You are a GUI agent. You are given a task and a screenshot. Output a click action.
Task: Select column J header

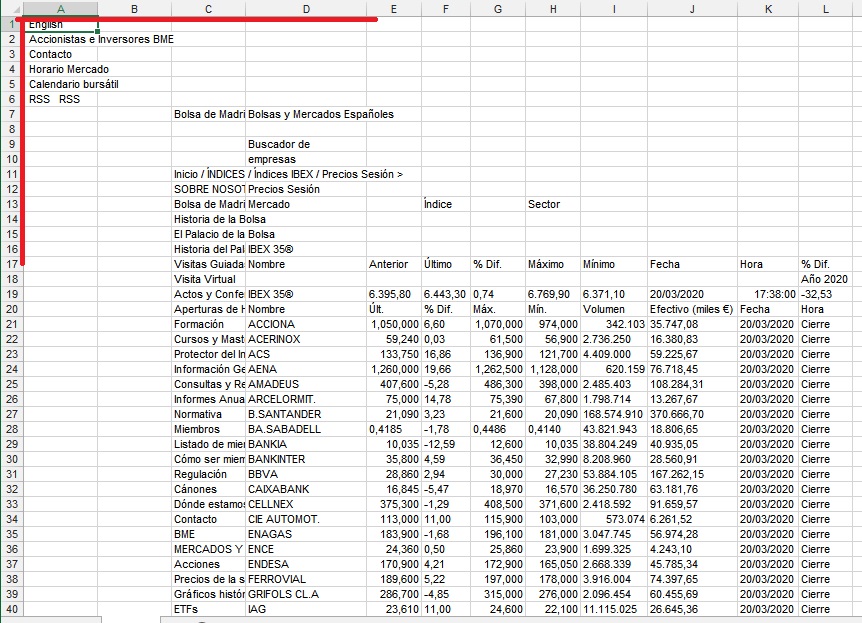692,9
